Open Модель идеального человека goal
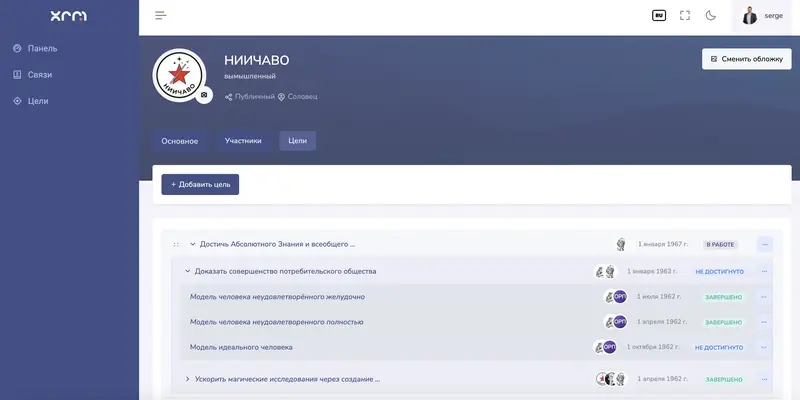 241,347
